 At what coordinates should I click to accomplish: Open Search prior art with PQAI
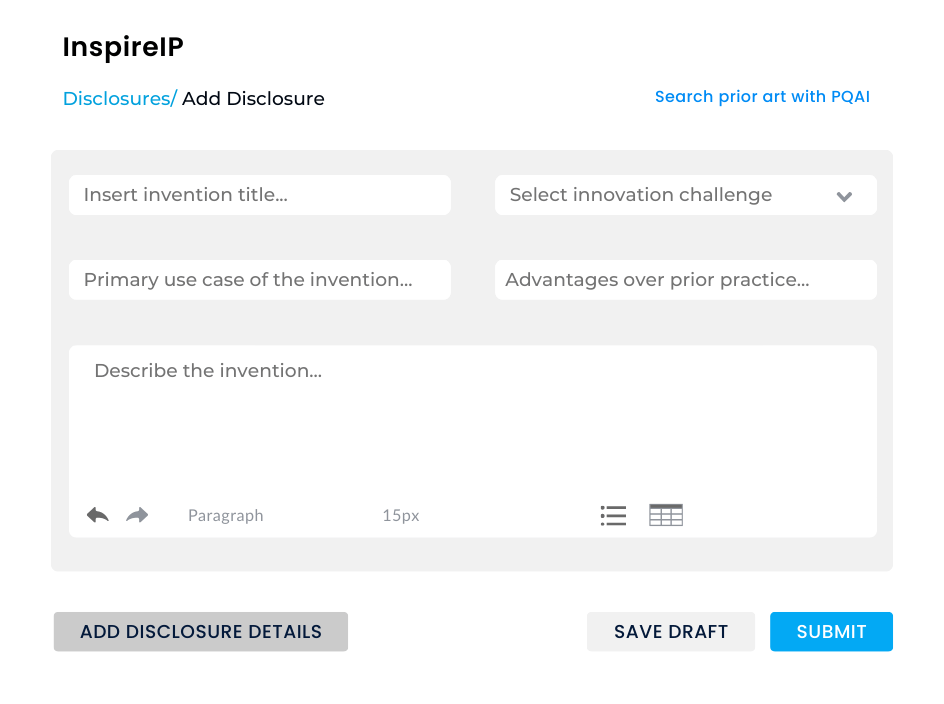[x=762, y=96]
